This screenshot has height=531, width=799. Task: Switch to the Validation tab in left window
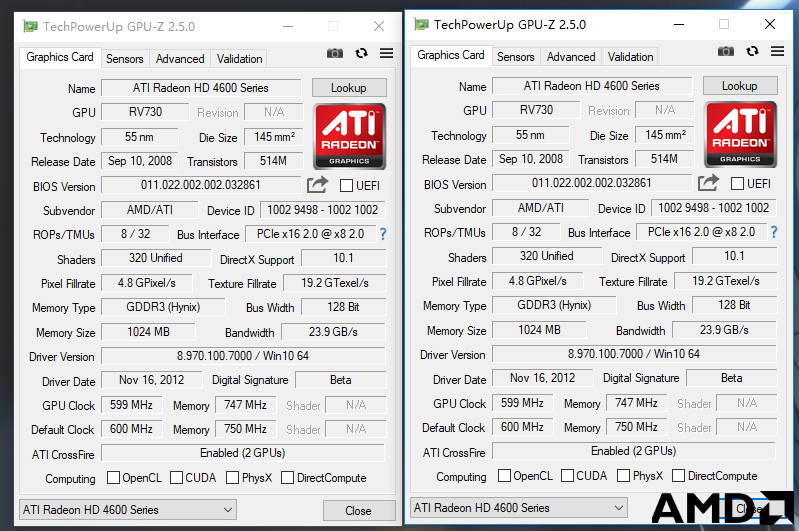(x=239, y=59)
